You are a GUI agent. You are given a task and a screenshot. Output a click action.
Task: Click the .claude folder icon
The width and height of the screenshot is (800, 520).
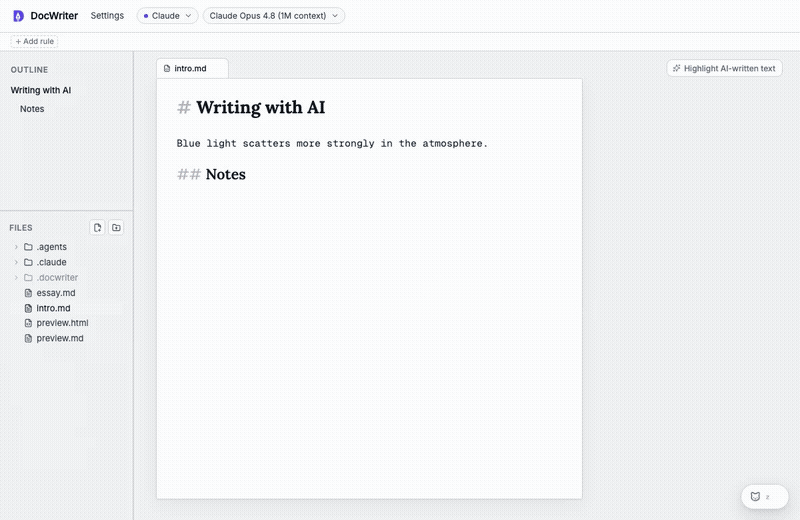coord(29,262)
